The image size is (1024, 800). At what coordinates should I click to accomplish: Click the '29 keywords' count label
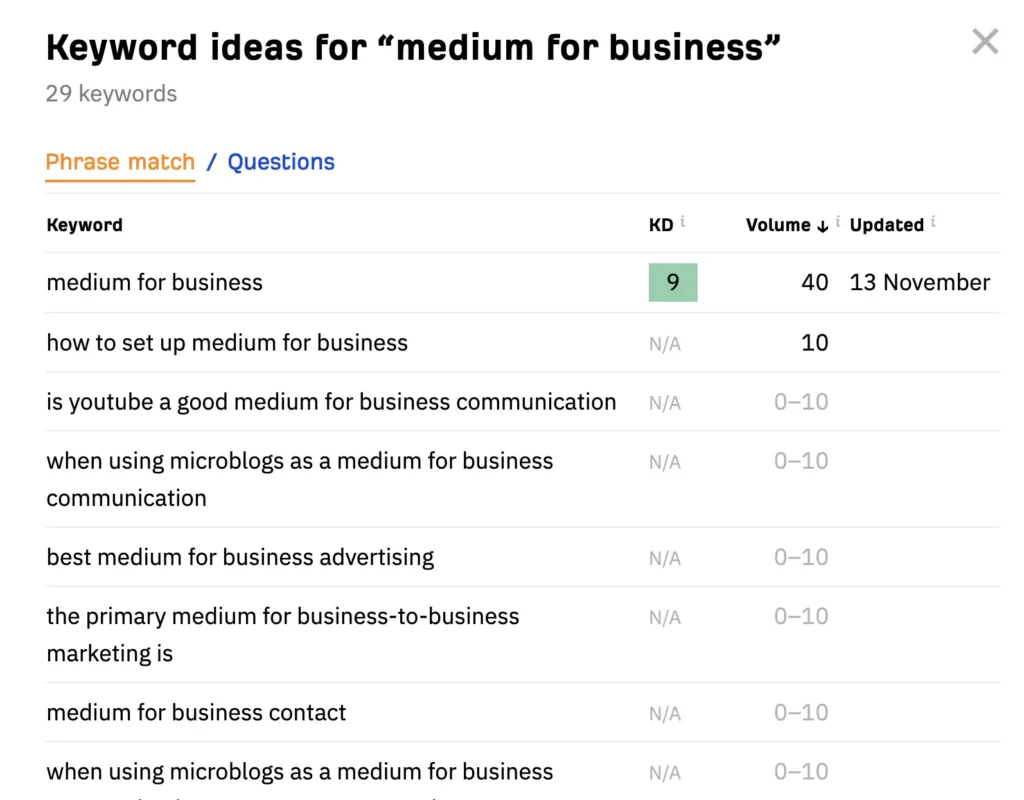tap(110, 93)
